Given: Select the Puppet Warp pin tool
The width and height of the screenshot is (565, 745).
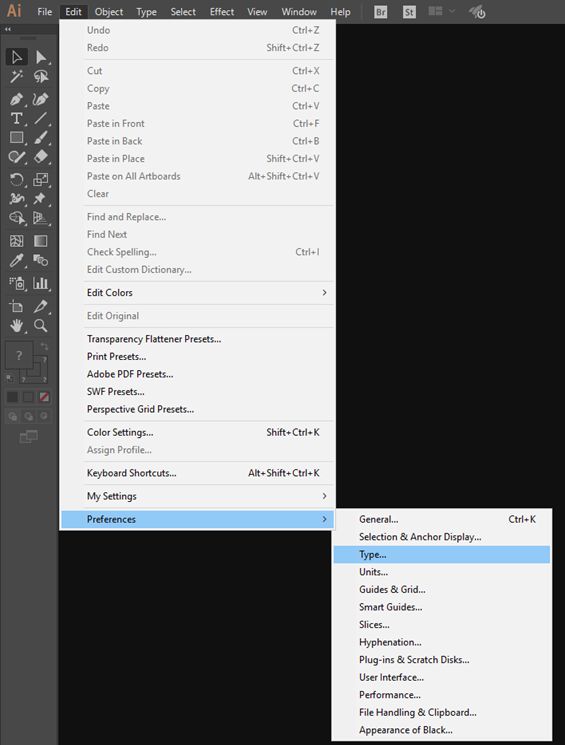Looking at the screenshot, I should pos(41,199).
